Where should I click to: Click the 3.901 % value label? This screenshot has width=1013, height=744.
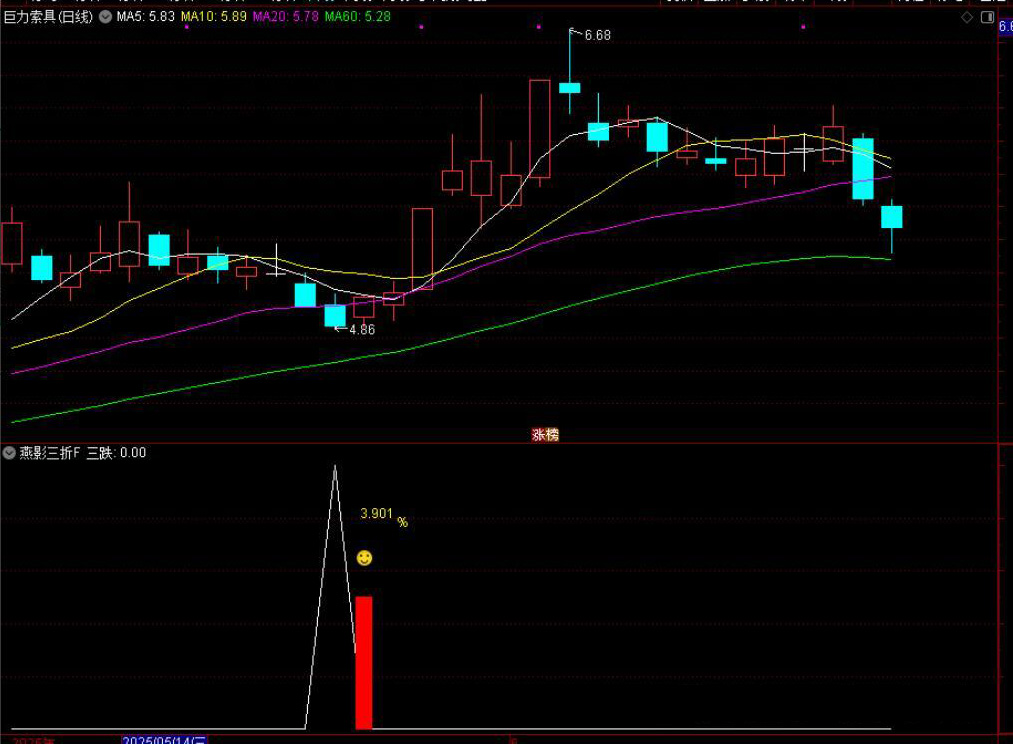pyautogui.click(x=383, y=514)
